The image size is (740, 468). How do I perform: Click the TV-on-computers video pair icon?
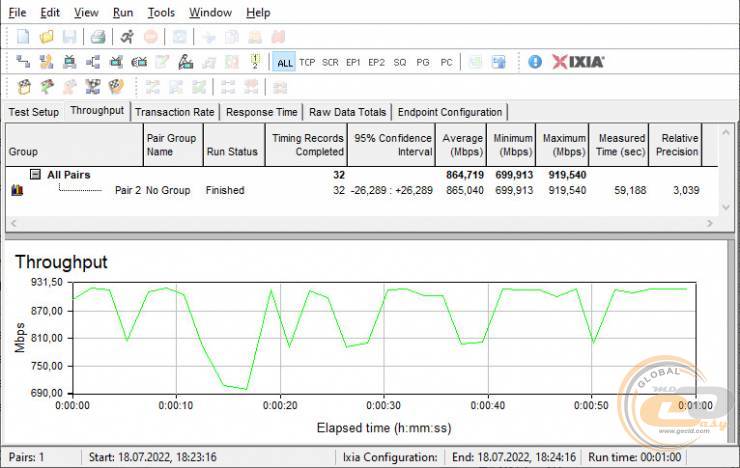[x=69, y=62]
